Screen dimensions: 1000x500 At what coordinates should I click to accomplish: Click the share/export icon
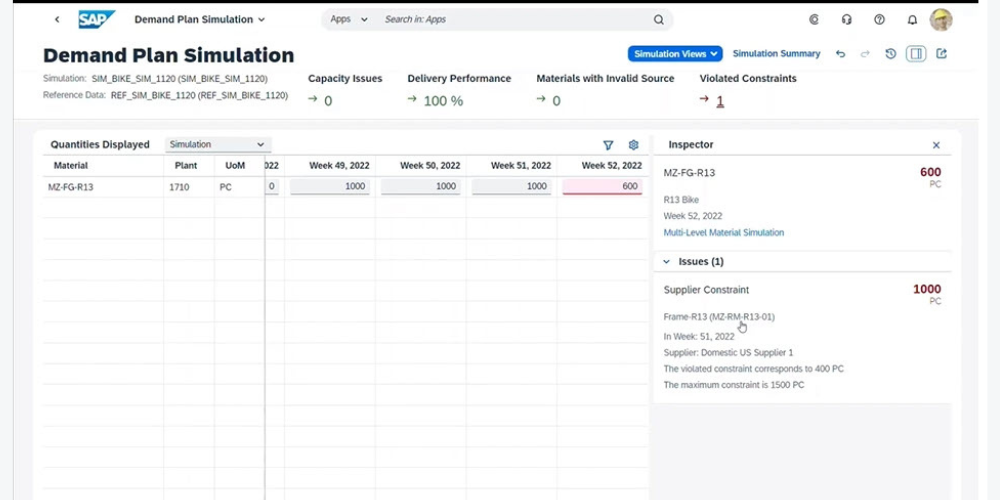click(941, 54)
